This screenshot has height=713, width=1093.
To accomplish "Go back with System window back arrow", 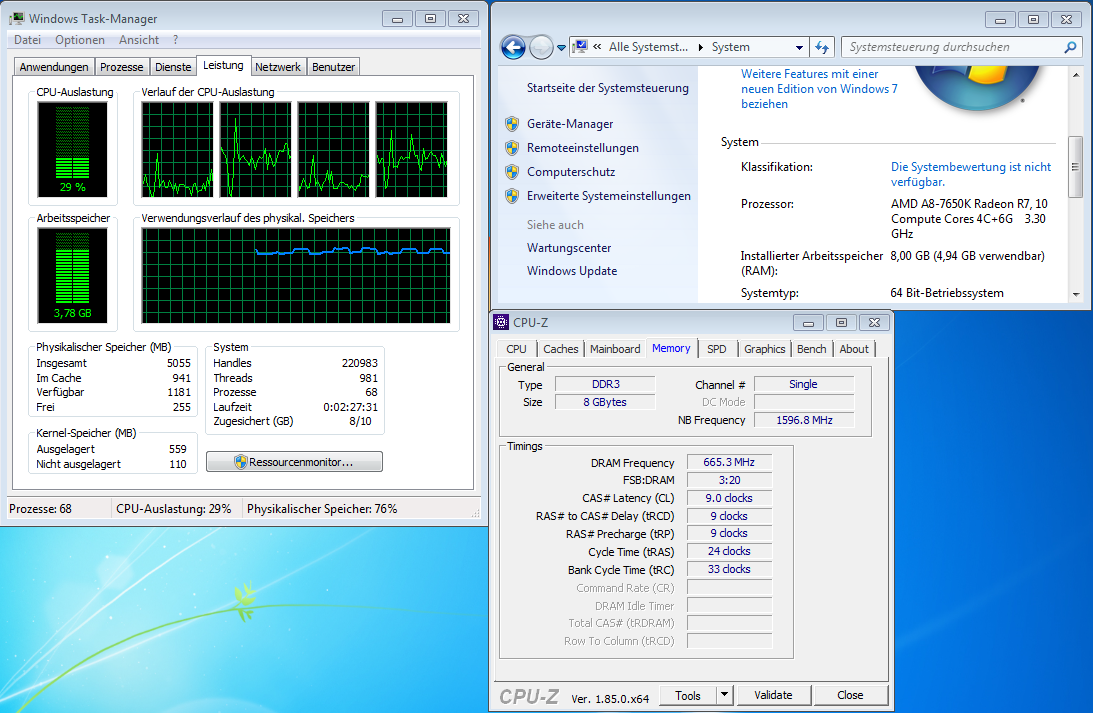I will click(x=514, y=47).
